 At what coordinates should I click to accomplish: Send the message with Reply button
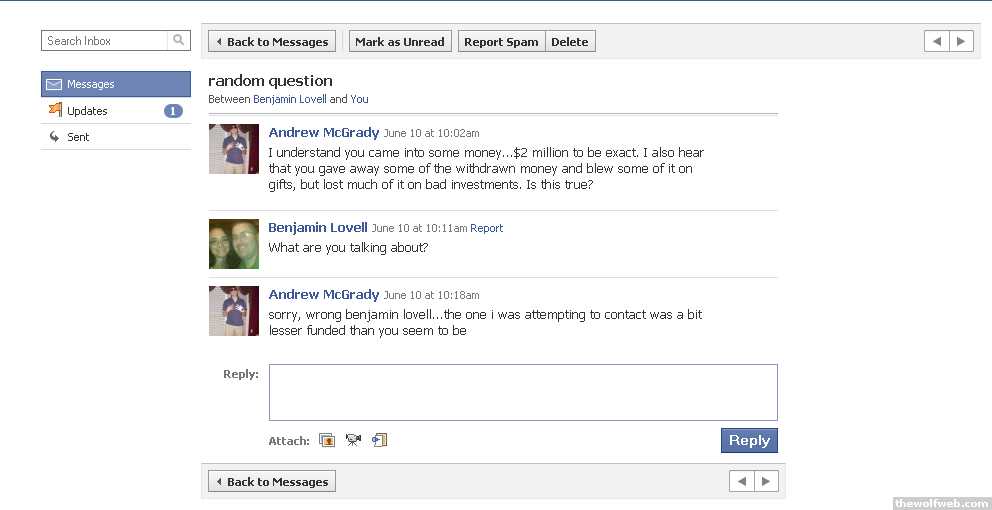point(749,441)
